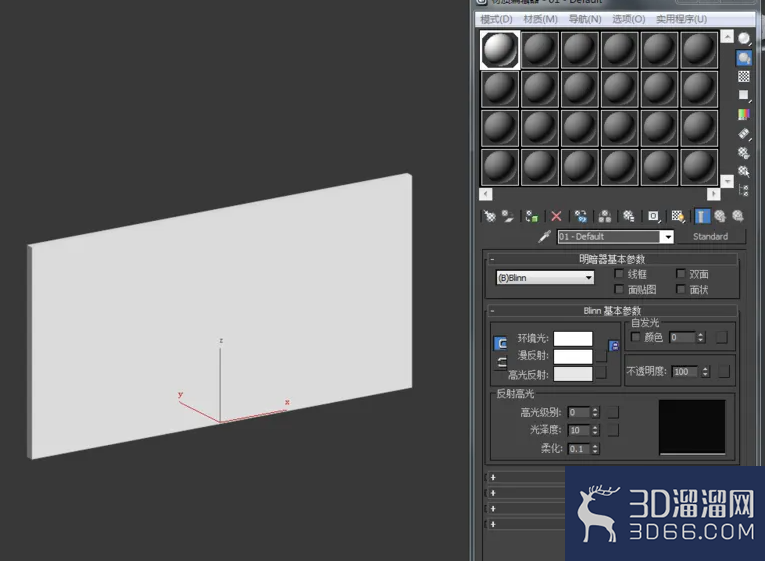Screen dimensions: 765x561
Task: Click the Make Preview icon
Action: (x=744, y=133)
